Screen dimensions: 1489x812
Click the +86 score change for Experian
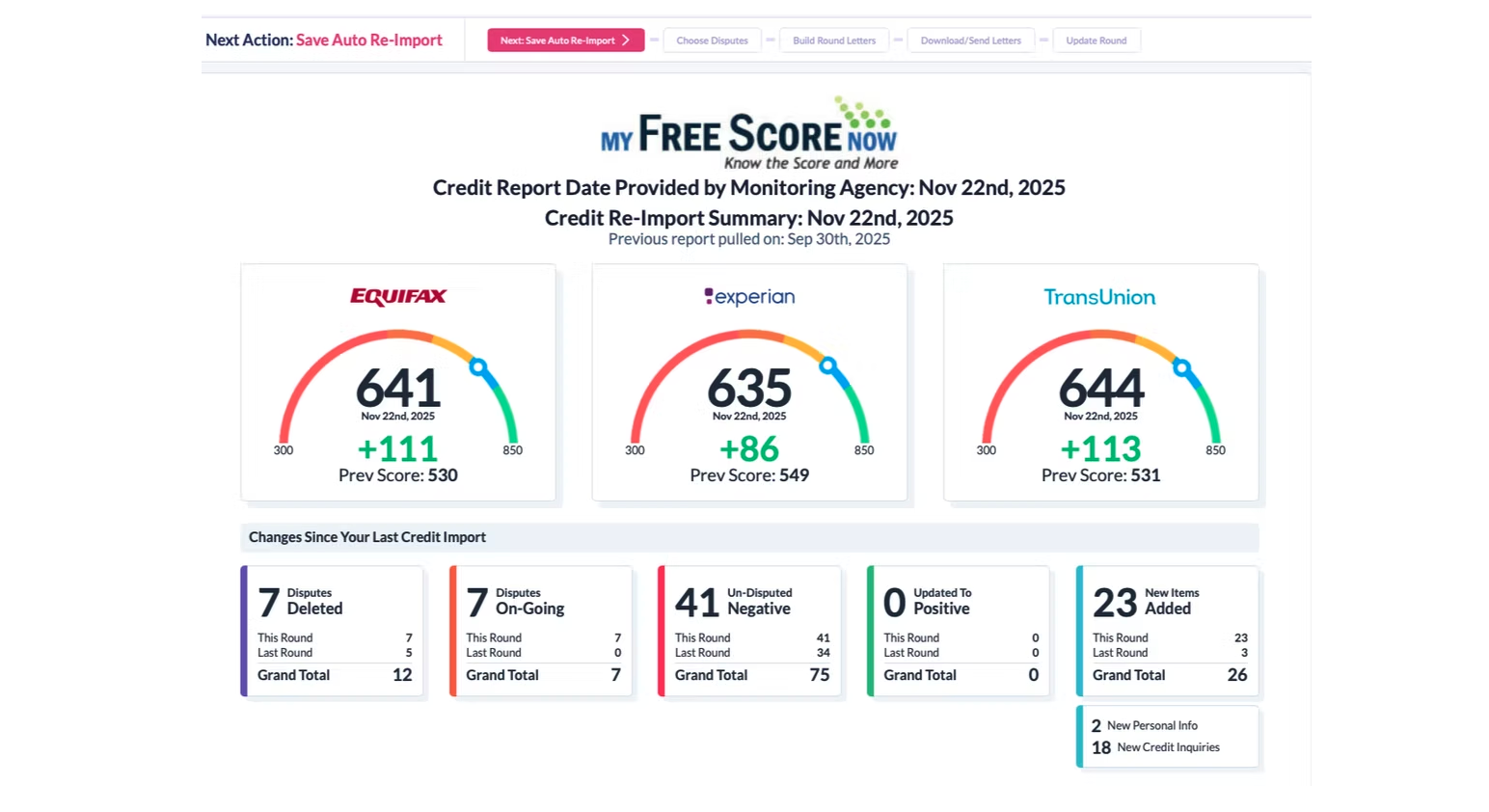[x=749, y=448]
